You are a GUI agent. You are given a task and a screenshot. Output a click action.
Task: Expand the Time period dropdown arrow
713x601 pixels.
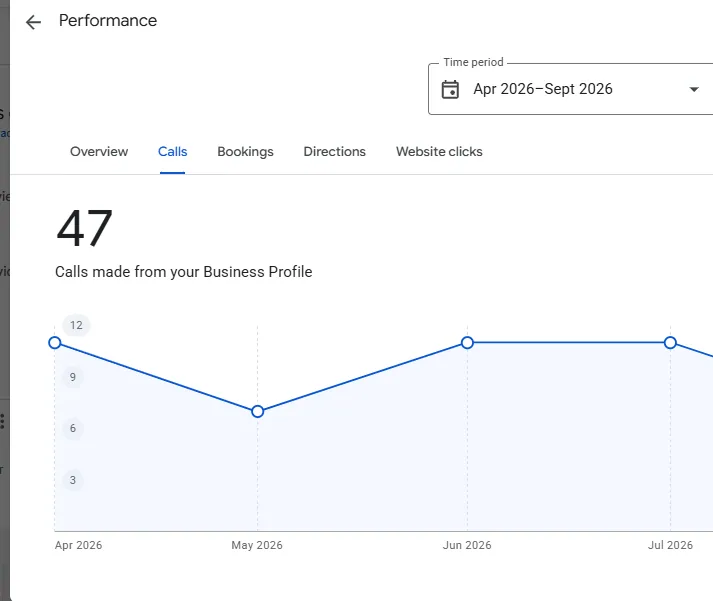pos(694,89)
